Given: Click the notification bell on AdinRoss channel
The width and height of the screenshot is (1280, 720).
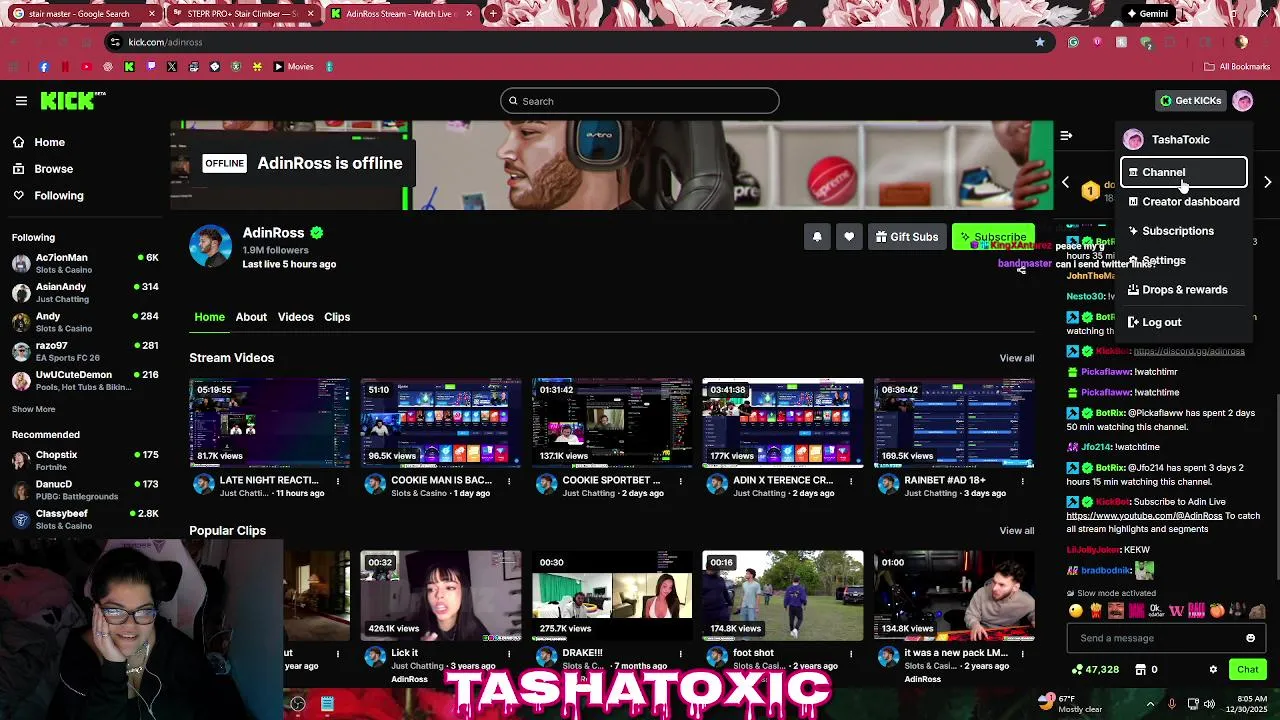Looking at the screenshot, I should coord(817,237).
